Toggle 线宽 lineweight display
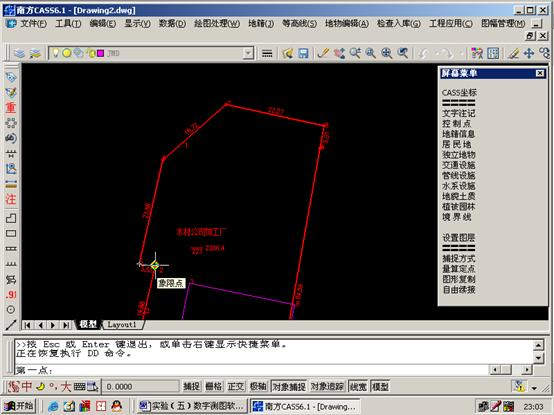This screenshot has width=554, height=415. (x=358, y=387)
